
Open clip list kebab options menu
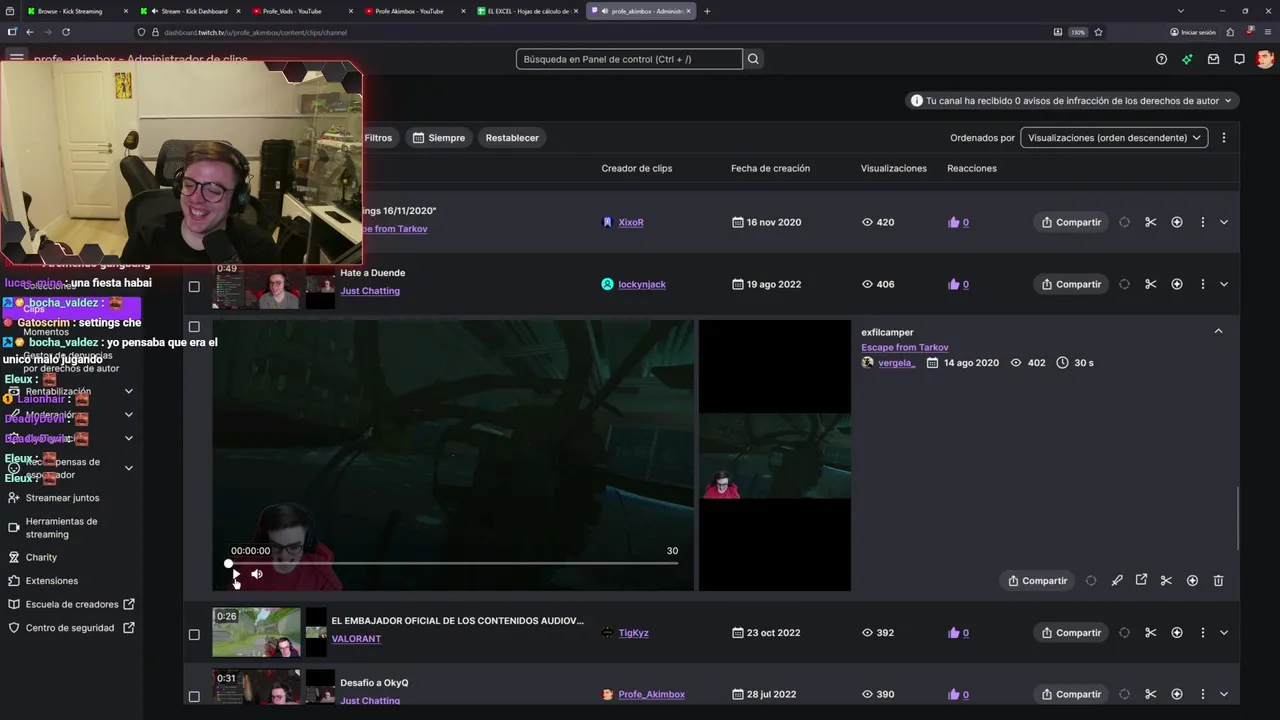click(x=1224, y=137)
